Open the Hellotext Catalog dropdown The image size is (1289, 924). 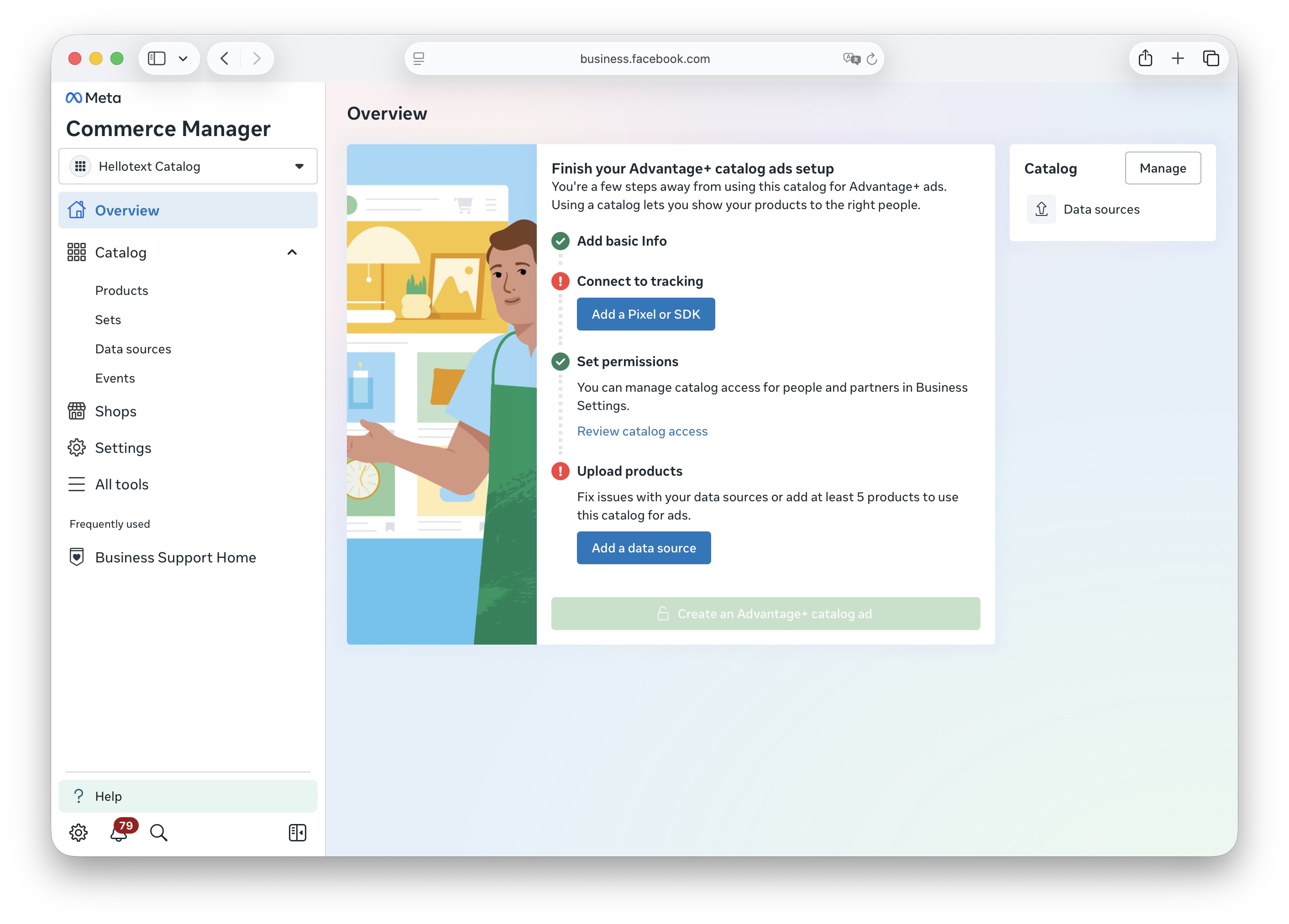tap(188, 166)
